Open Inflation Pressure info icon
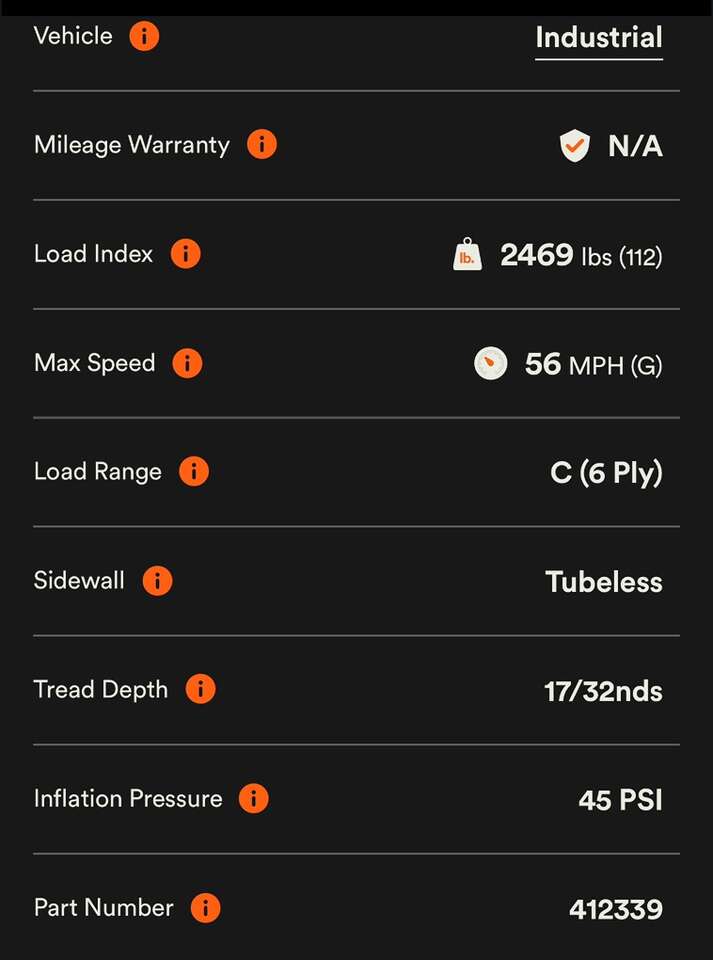Viewport: 713px width, 960px height. coord(254,799)
